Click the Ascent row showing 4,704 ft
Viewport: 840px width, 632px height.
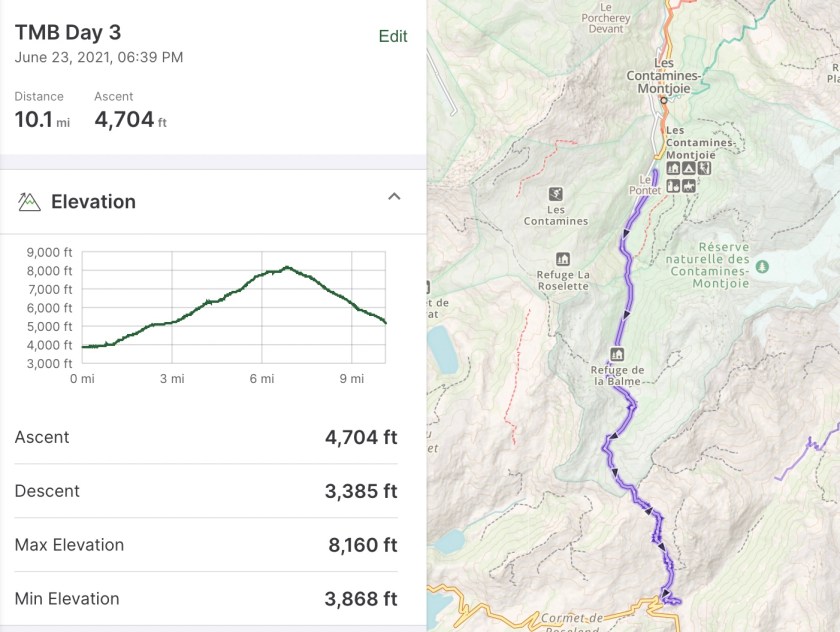[206, 437]
